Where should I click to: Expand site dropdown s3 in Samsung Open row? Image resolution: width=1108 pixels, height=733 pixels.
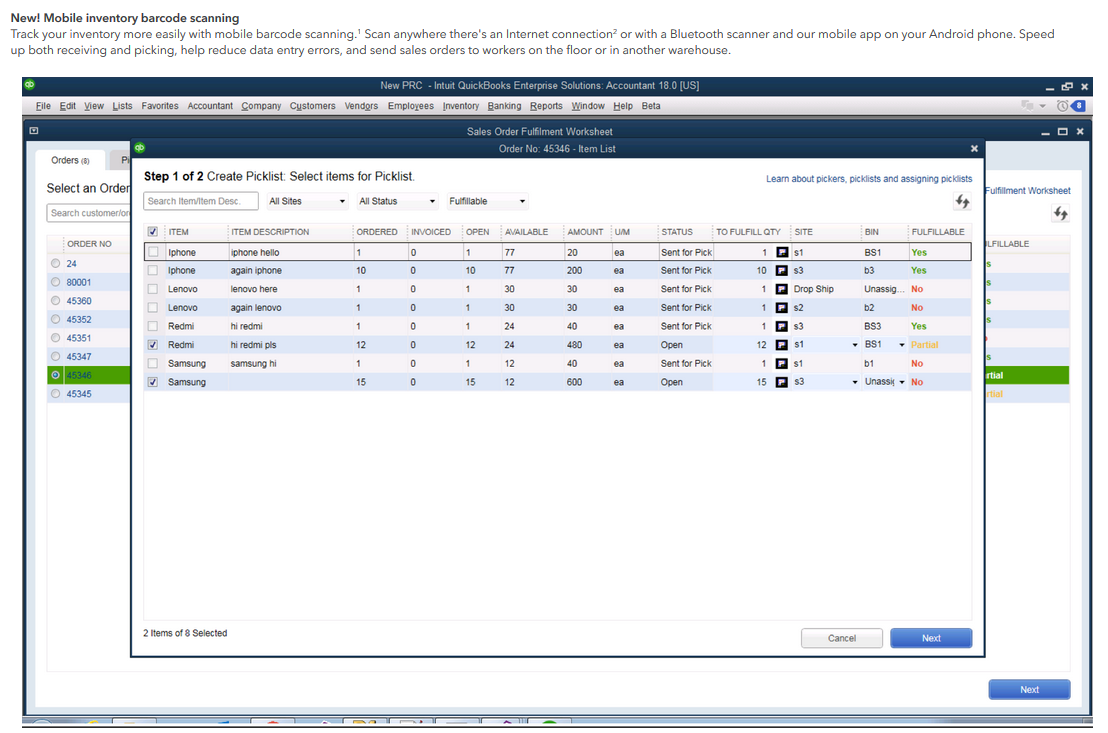tap(855, 382)
